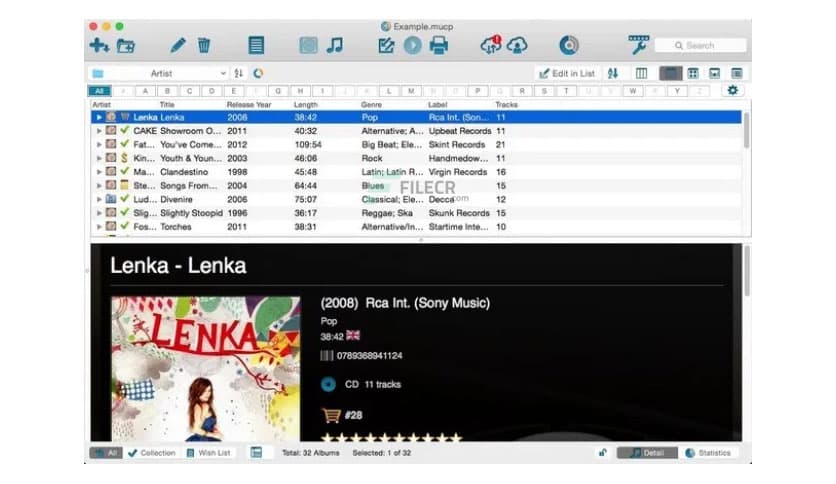
Task: Click the Torches album title
Action: tap(176, 227)
